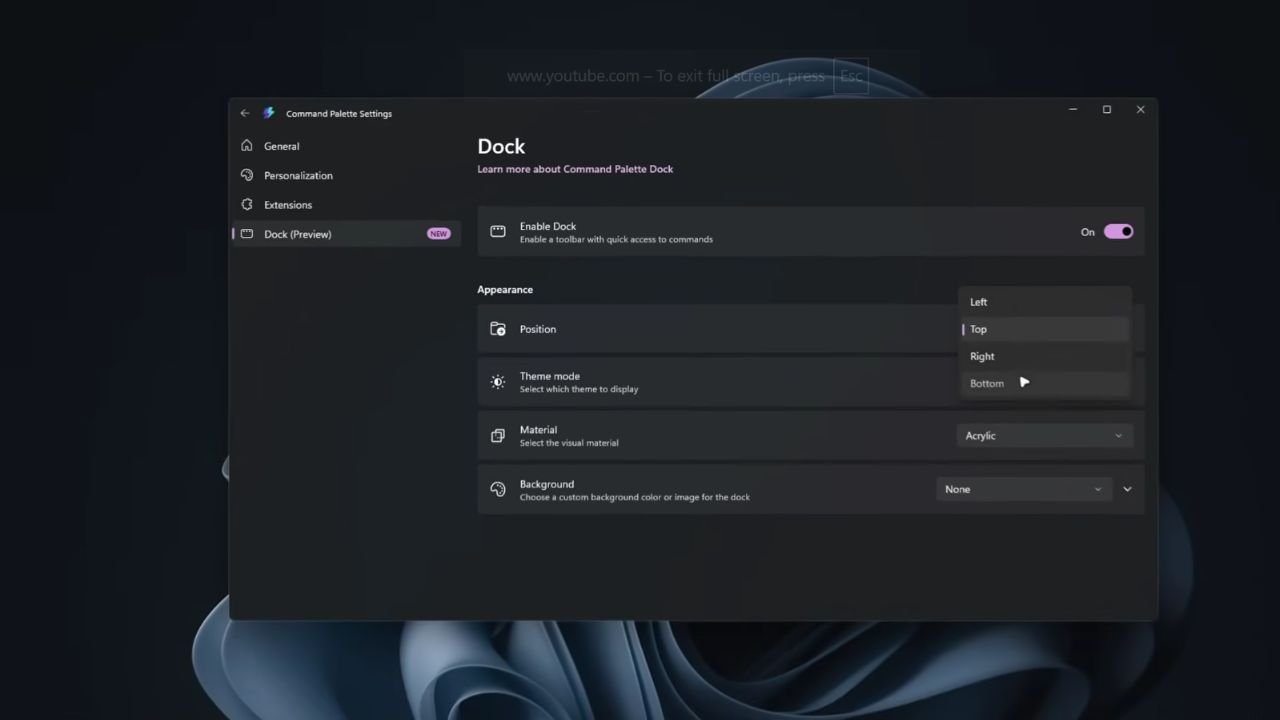This screenshot has width=1280, height=720.
Task: Click the NEW badge next to Dock
Action: click(x=438, y=233)
